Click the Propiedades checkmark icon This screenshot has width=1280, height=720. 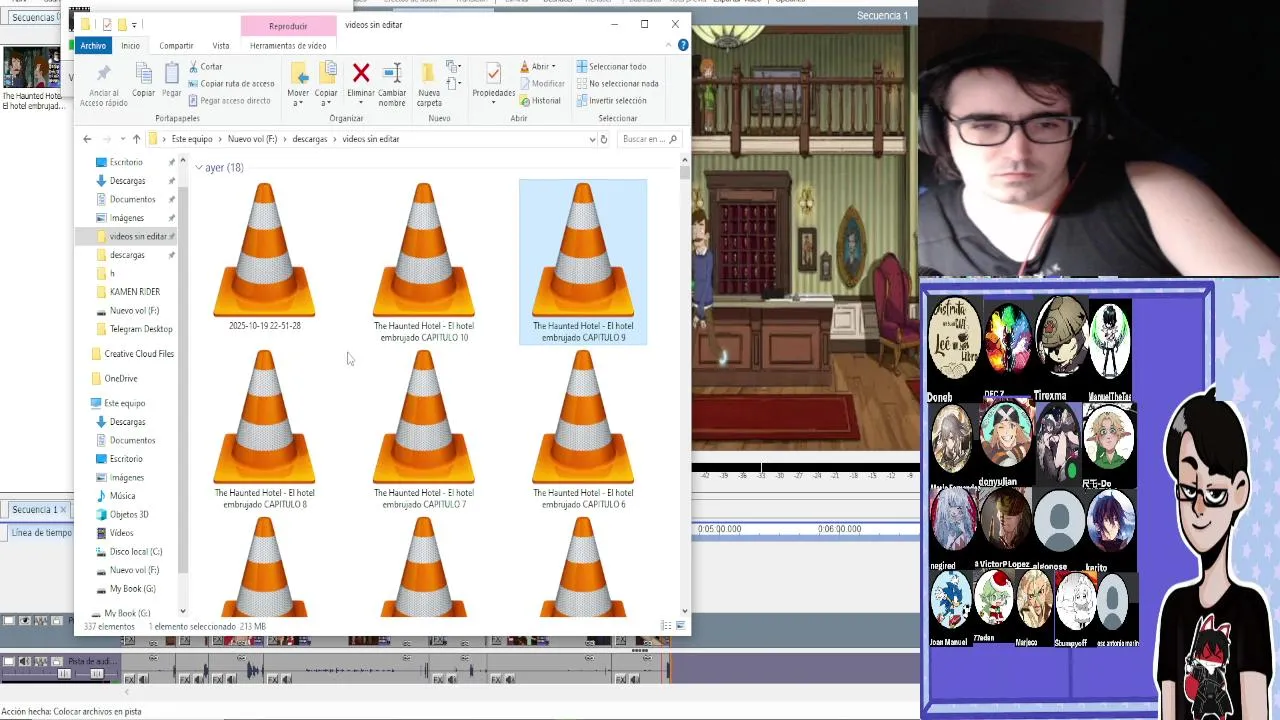click(493, 73)
